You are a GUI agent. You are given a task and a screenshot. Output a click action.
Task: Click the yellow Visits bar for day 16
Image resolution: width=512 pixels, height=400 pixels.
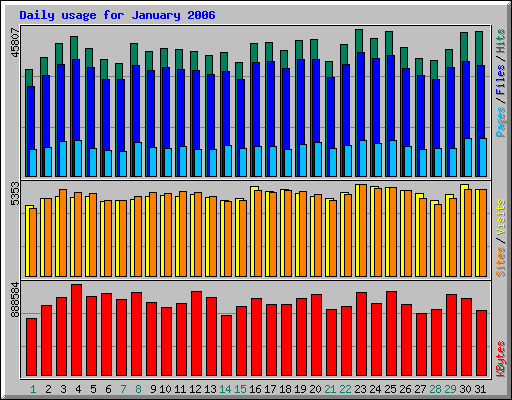(252, 231)
